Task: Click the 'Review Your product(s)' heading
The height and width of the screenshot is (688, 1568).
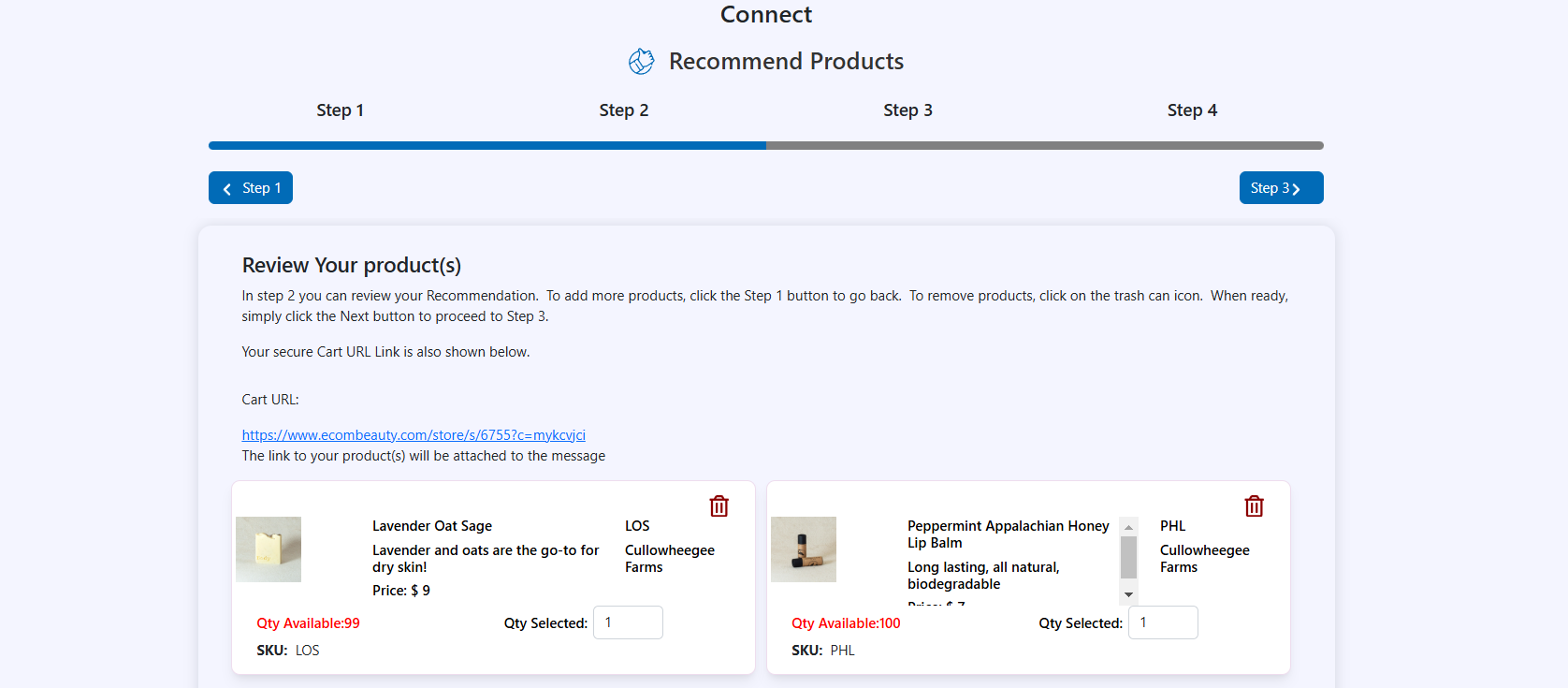Action: (352, 265)
